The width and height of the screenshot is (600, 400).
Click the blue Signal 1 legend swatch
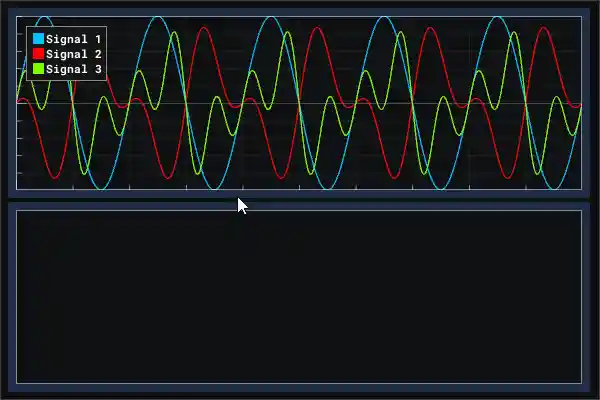point(39,38)
